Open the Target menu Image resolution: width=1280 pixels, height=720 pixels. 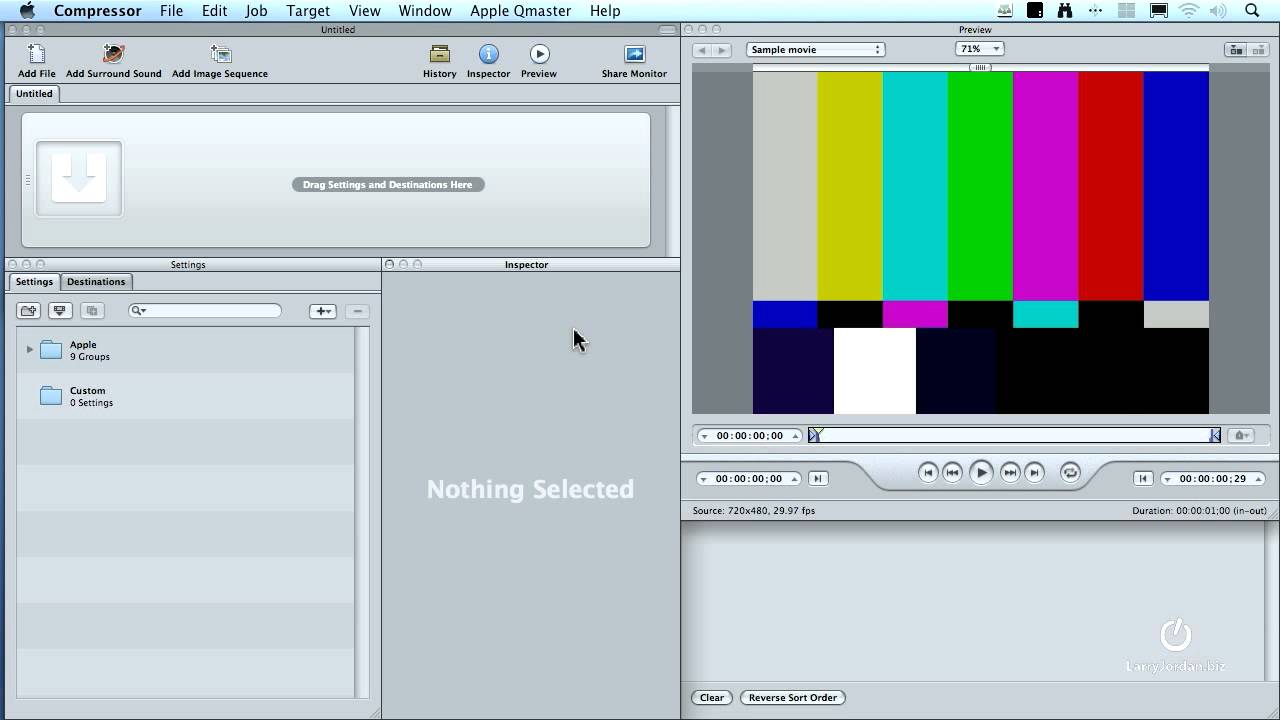coord(308,10)
